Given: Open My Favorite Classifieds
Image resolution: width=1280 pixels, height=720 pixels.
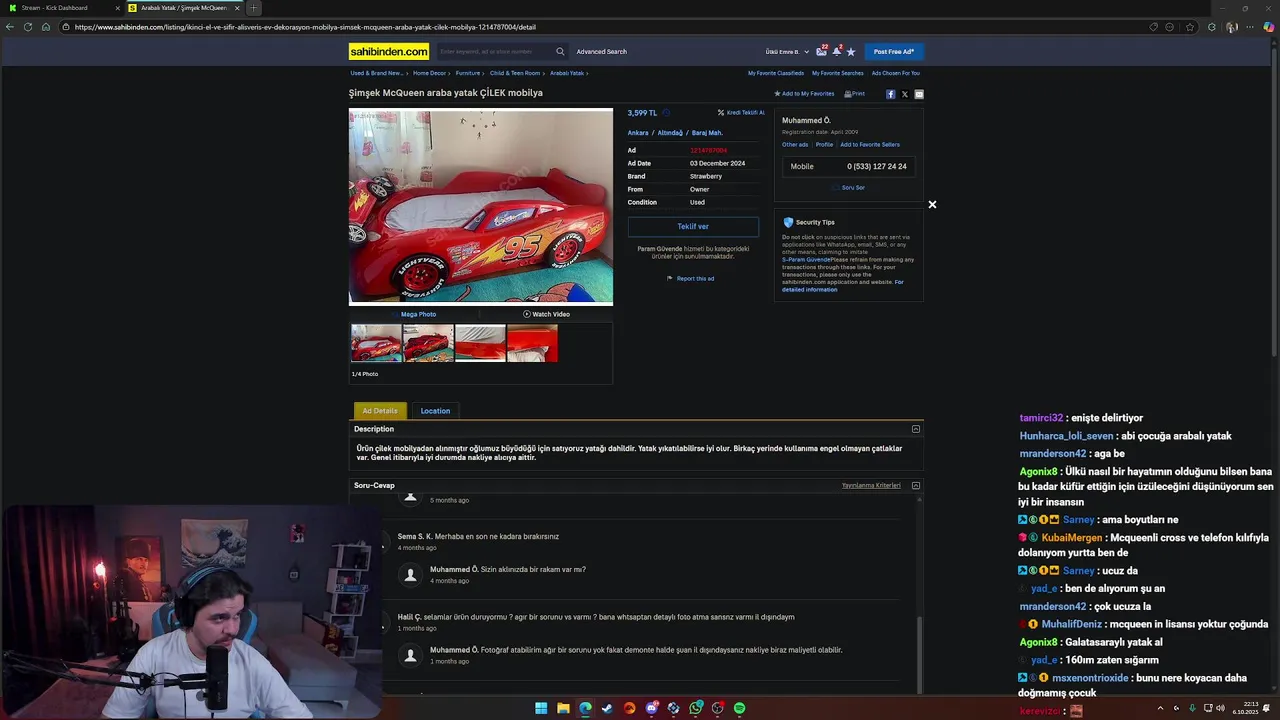Looking at the screenshot, I should coord(776,73).
